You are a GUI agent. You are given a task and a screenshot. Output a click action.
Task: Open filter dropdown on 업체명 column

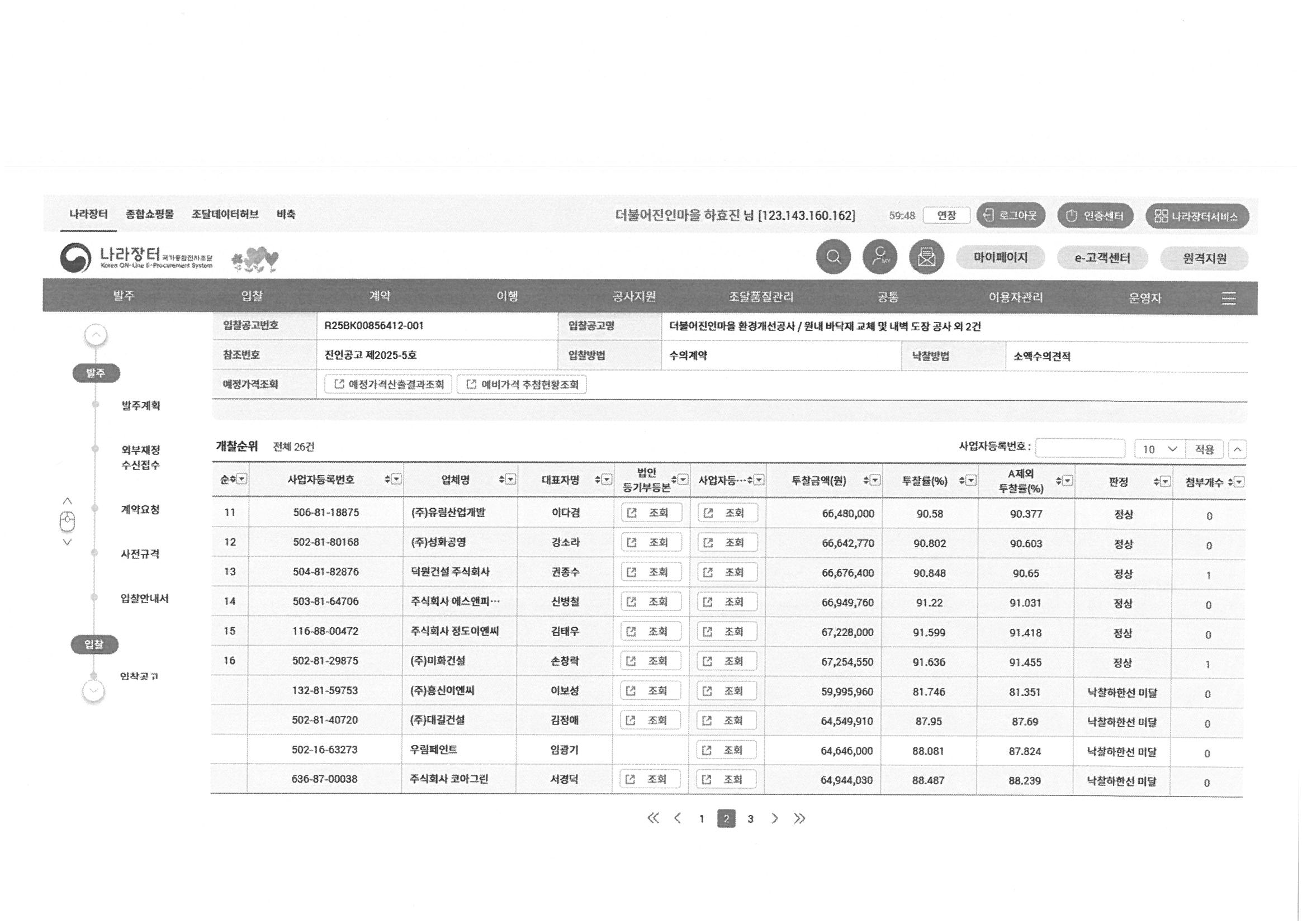coord(510,480)
